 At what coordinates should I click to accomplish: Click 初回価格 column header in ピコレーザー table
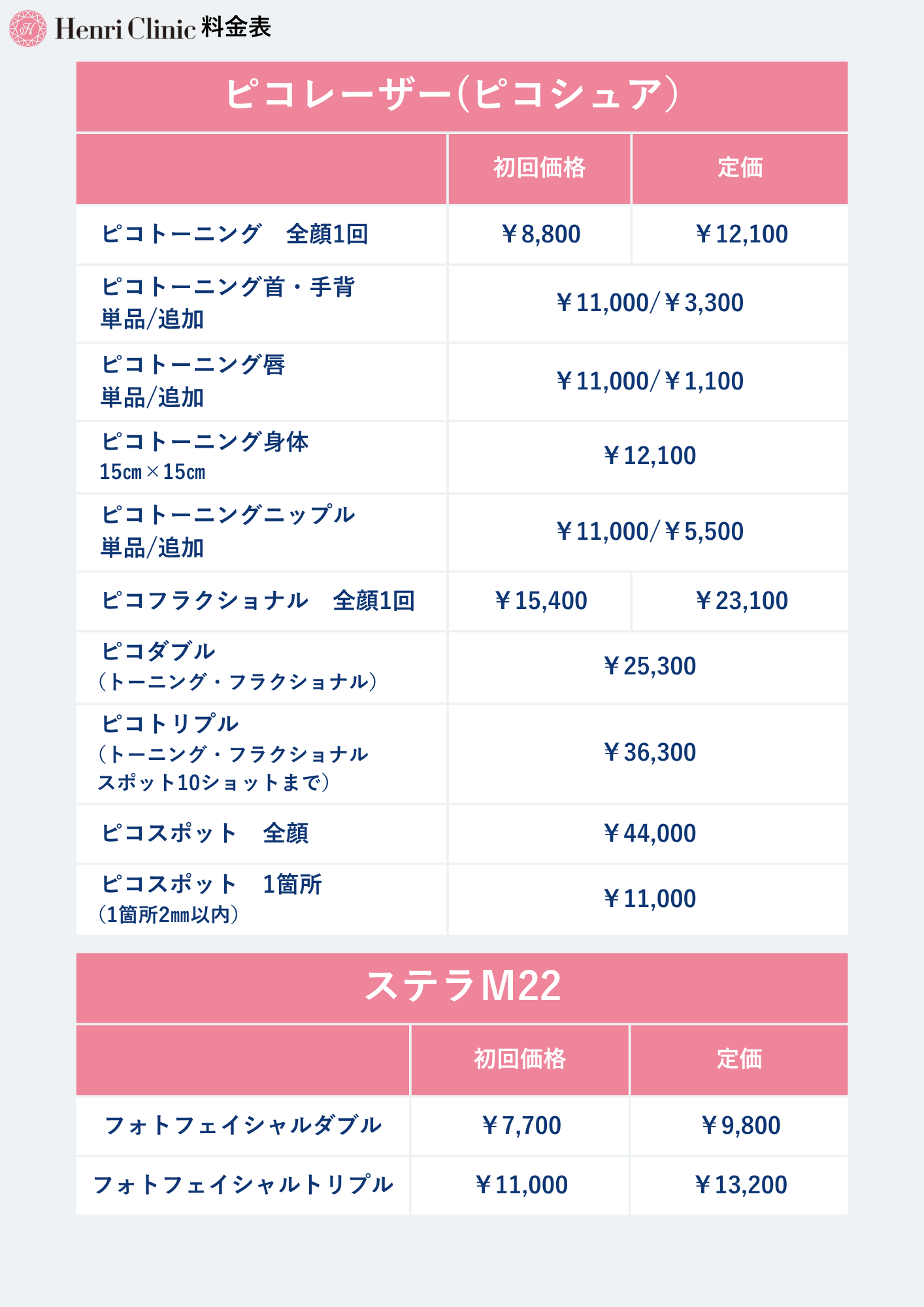539,168
